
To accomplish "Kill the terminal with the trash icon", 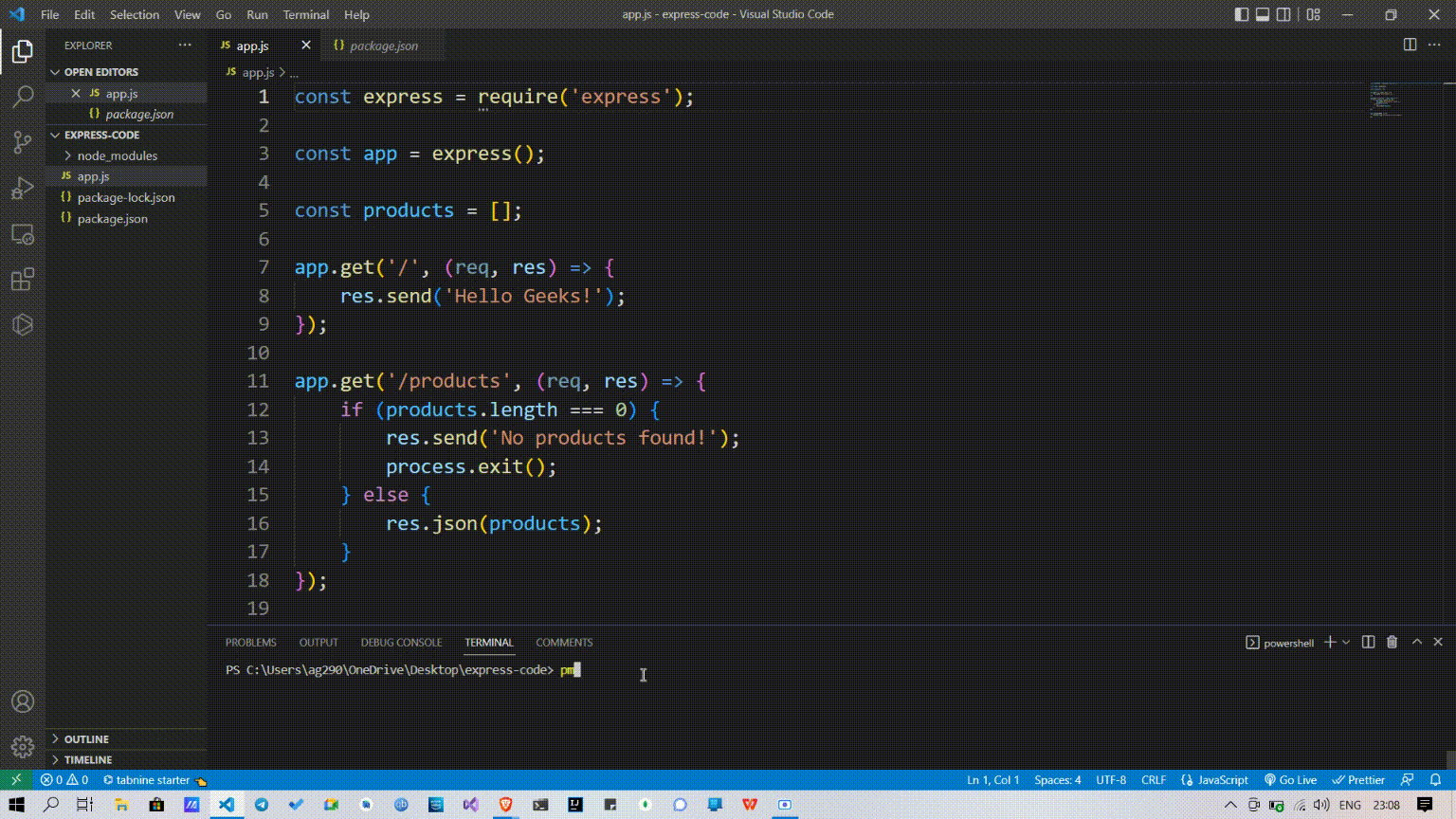I will coord(1392,642).
